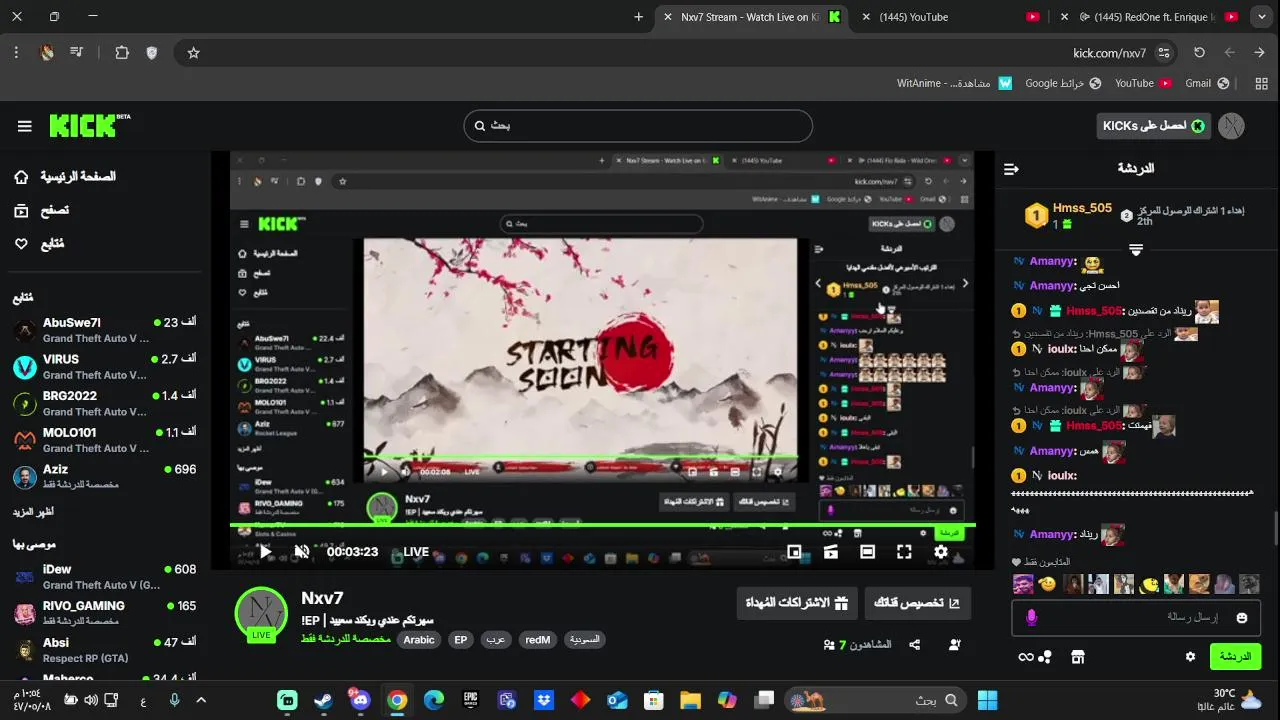The image size is (1280, 720).
Task: Open Steam from the taskbar
Action: [324, 700]
